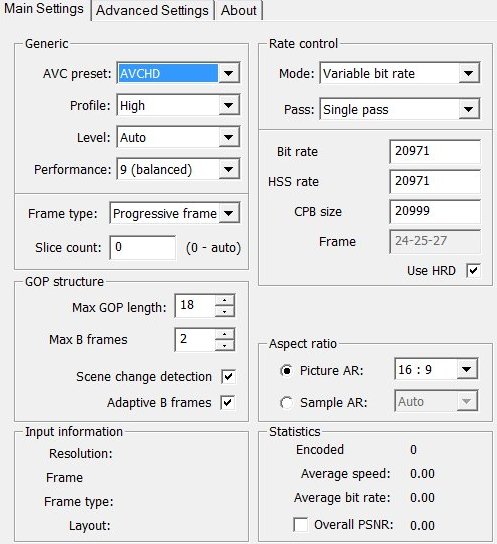Click the Bit rate input field
This screenshot has height=544, width=497.
(435, 151)
